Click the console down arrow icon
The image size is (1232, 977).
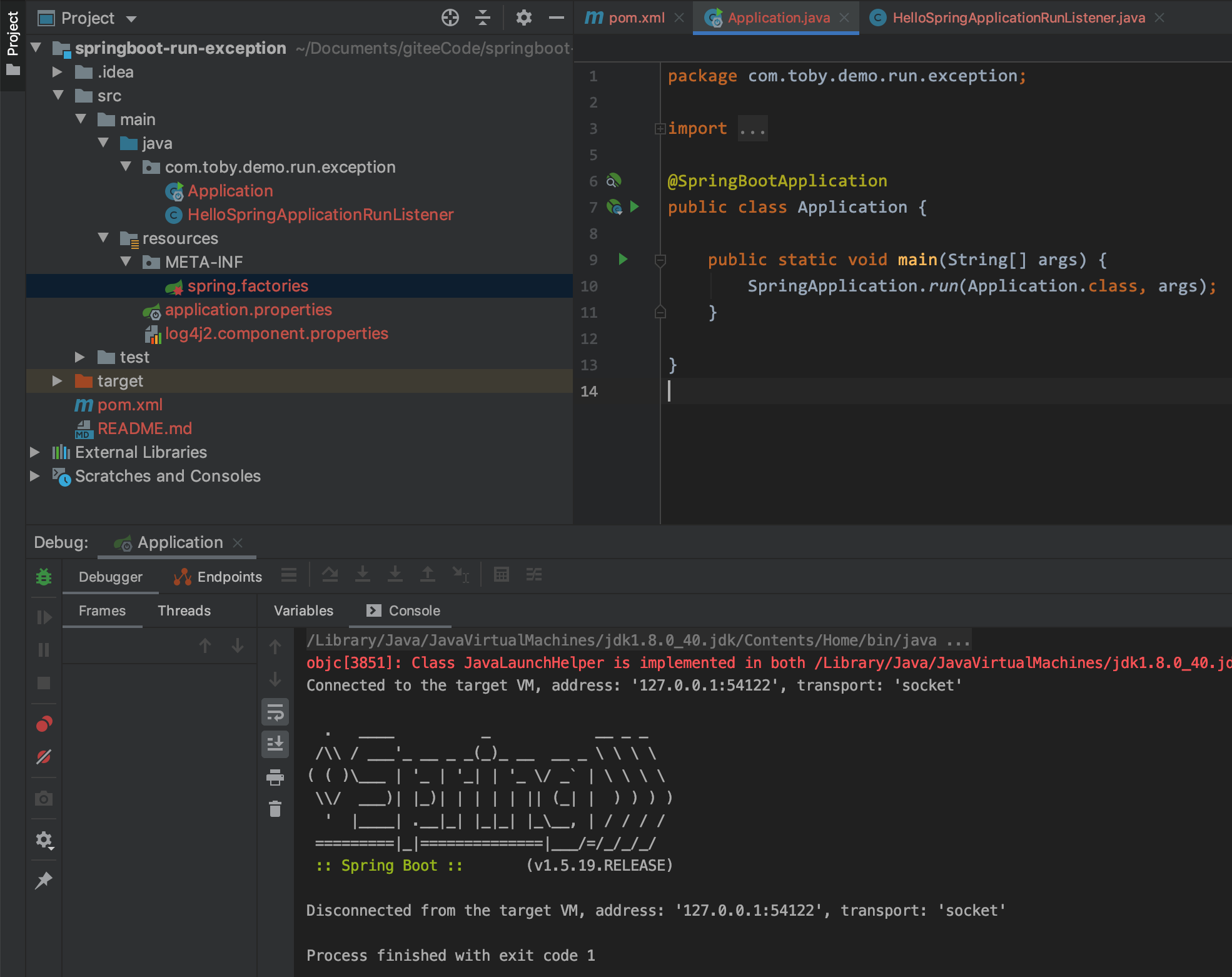[x=275, y=679]
